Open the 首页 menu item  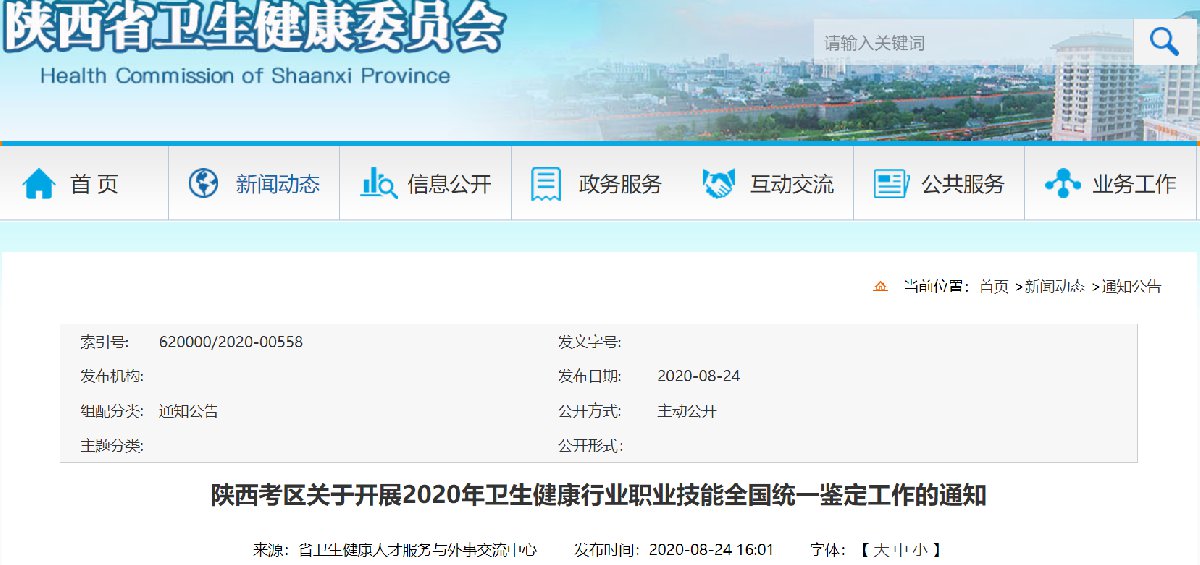(x=94, y=184)
